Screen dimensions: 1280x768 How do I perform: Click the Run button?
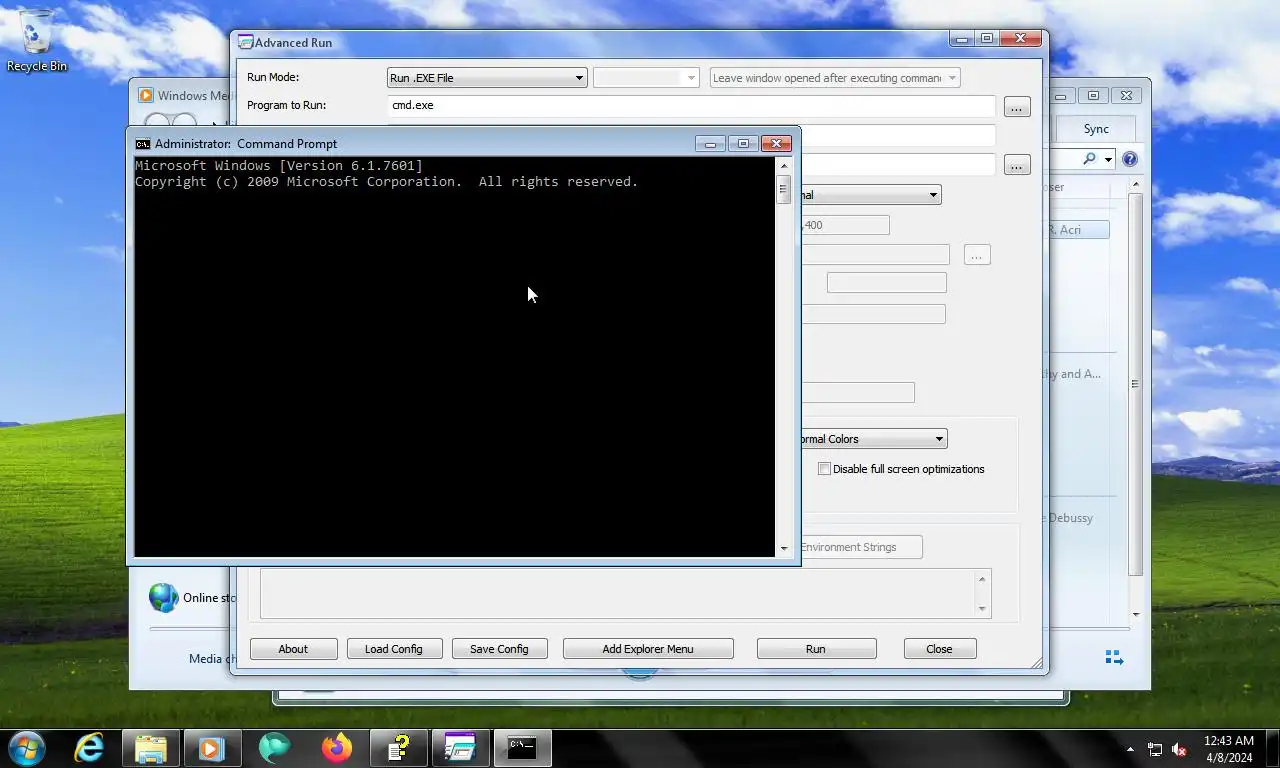816,649
